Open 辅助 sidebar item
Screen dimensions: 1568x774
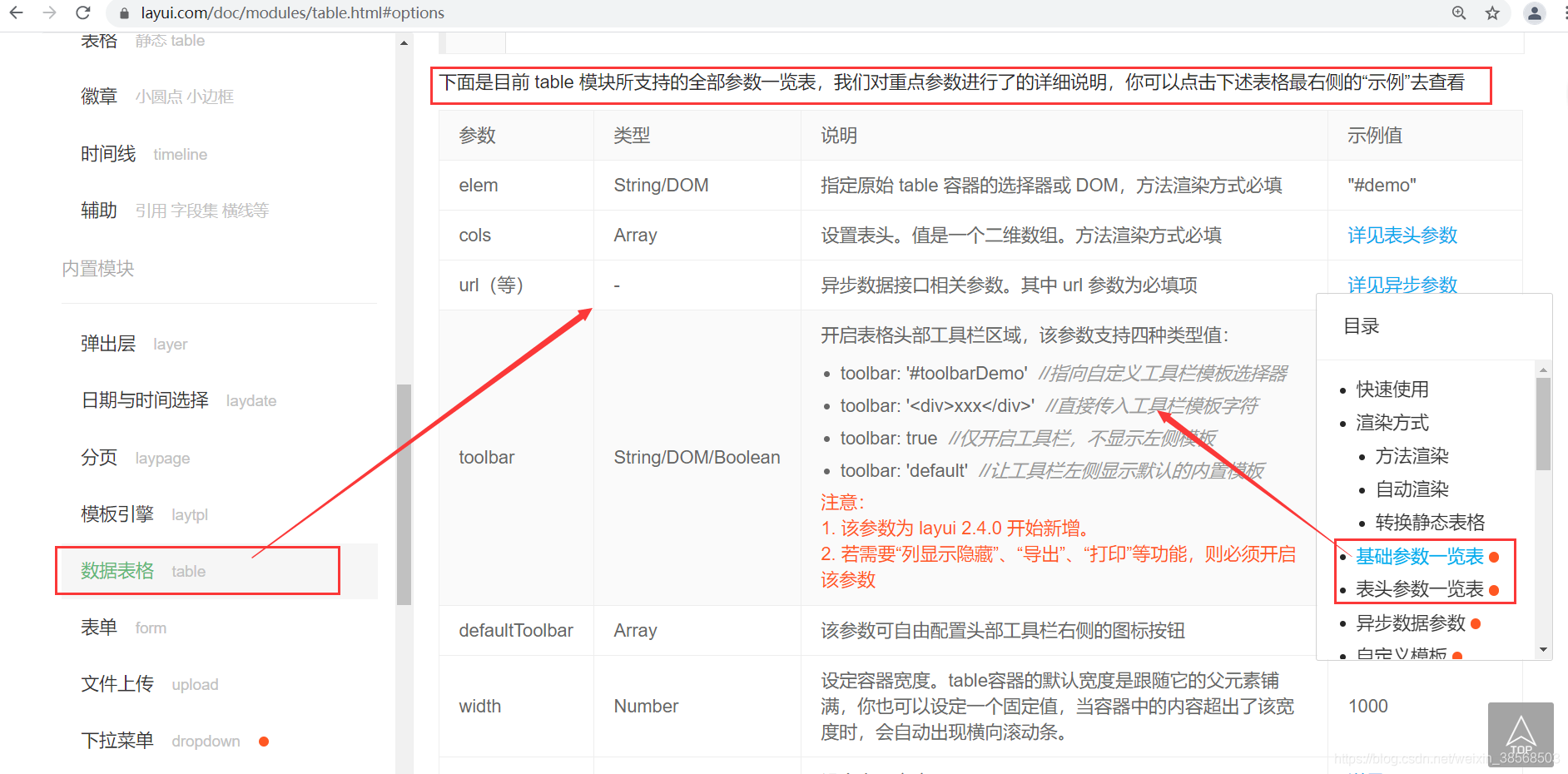(175, 211)
